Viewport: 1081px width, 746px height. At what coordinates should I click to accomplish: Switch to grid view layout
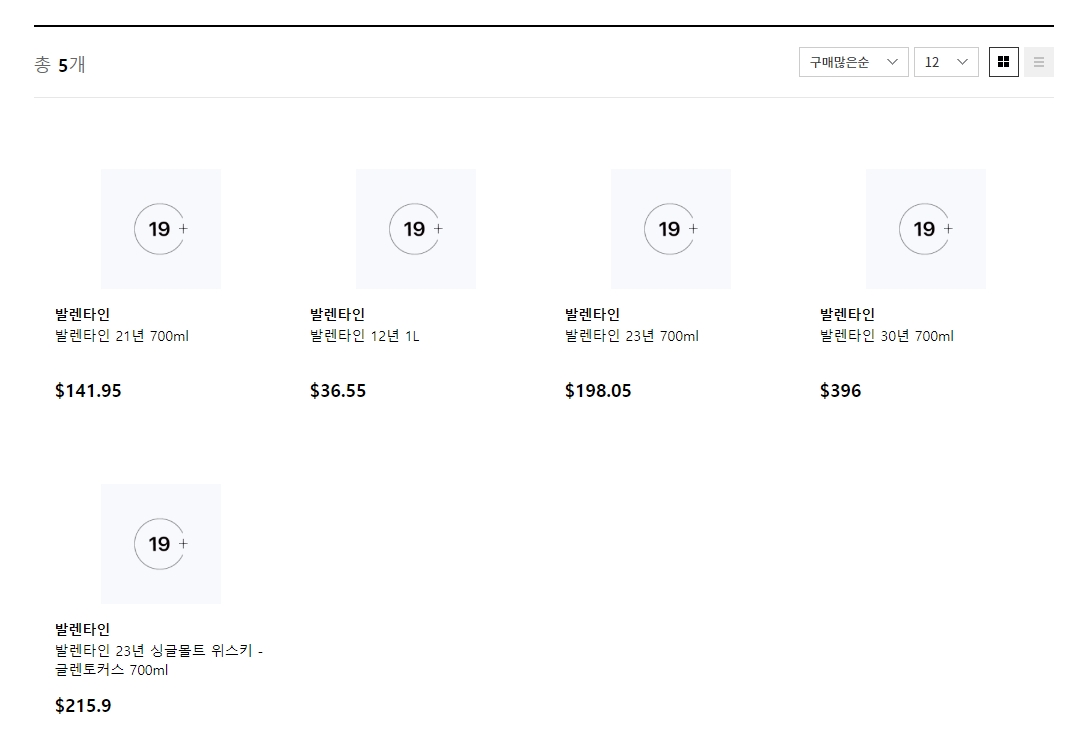[x=1003, y=62]
